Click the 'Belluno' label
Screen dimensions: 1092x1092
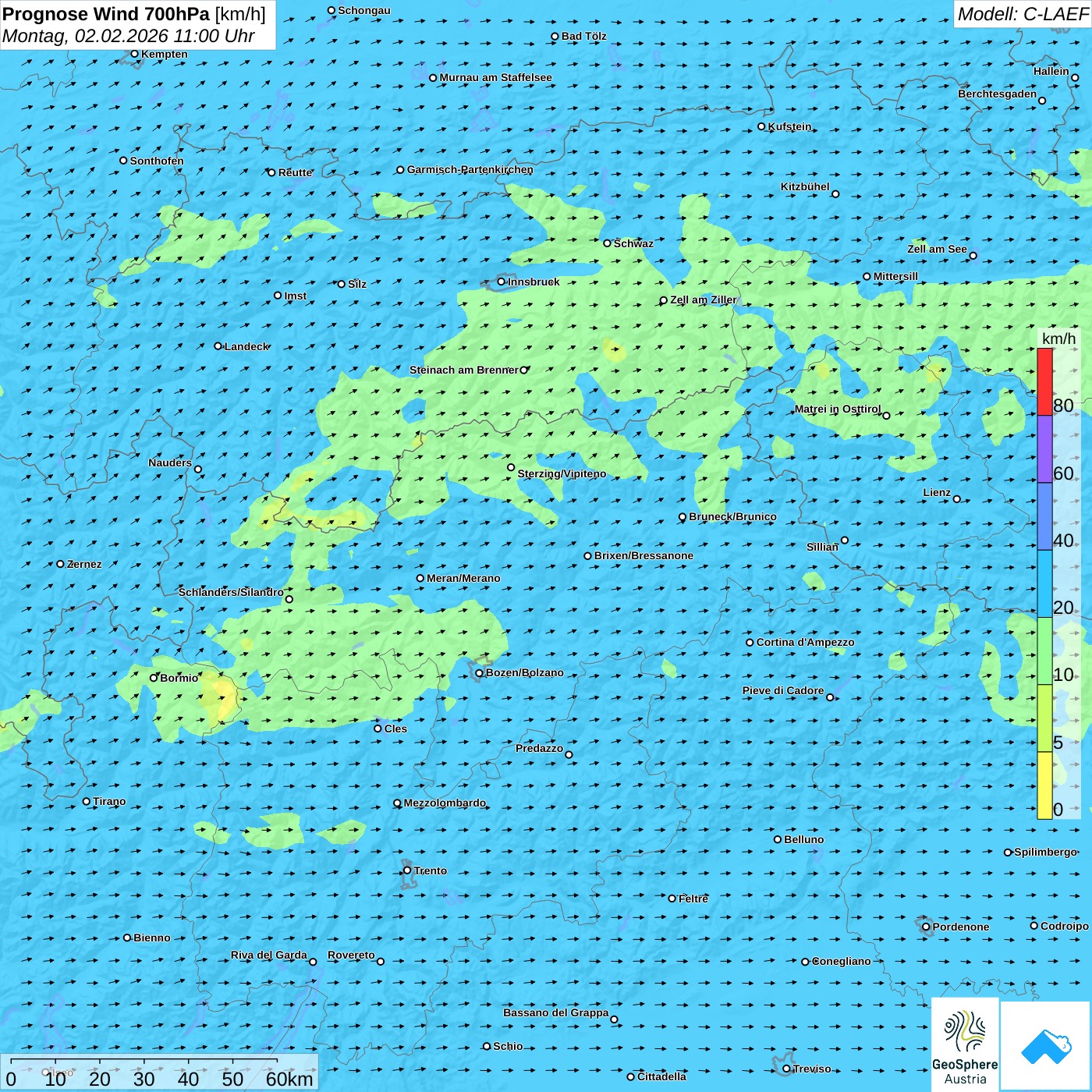(803, 839)
